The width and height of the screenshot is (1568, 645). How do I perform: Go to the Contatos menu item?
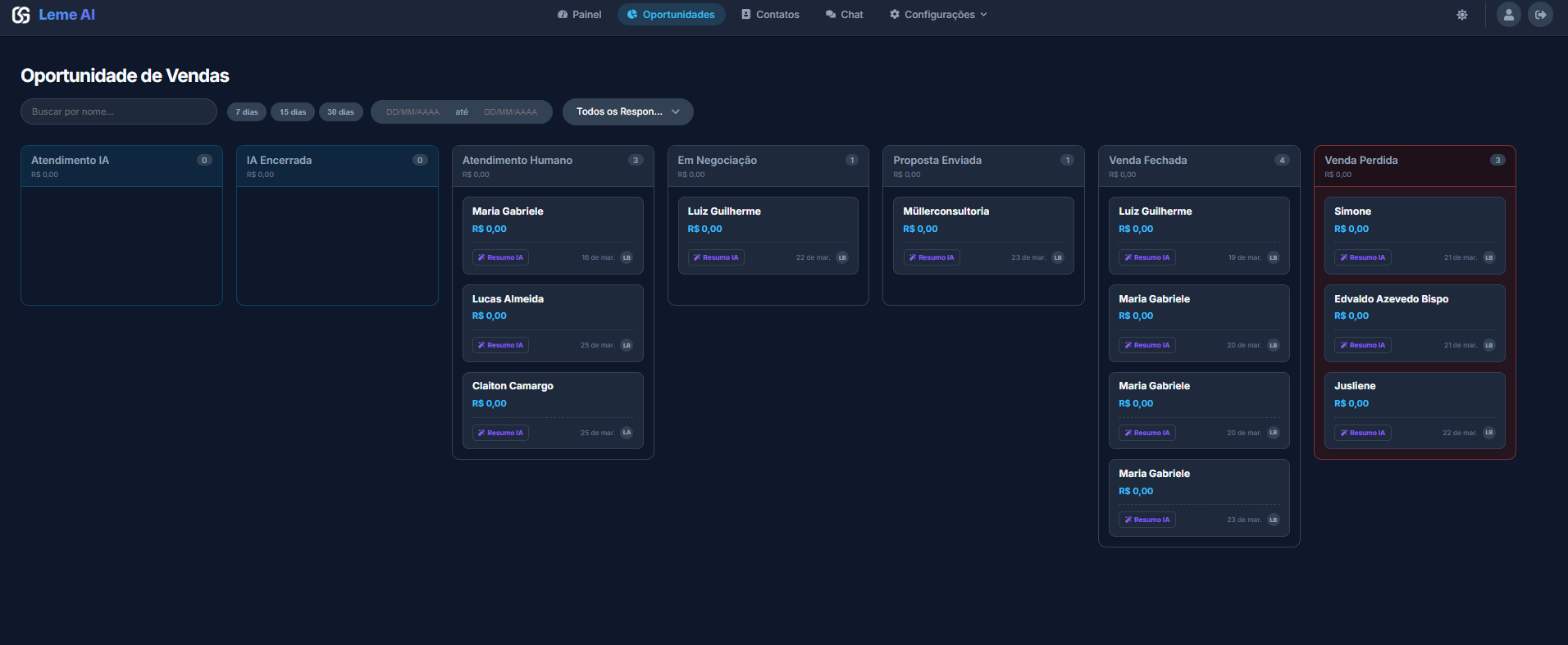[770, 15]
